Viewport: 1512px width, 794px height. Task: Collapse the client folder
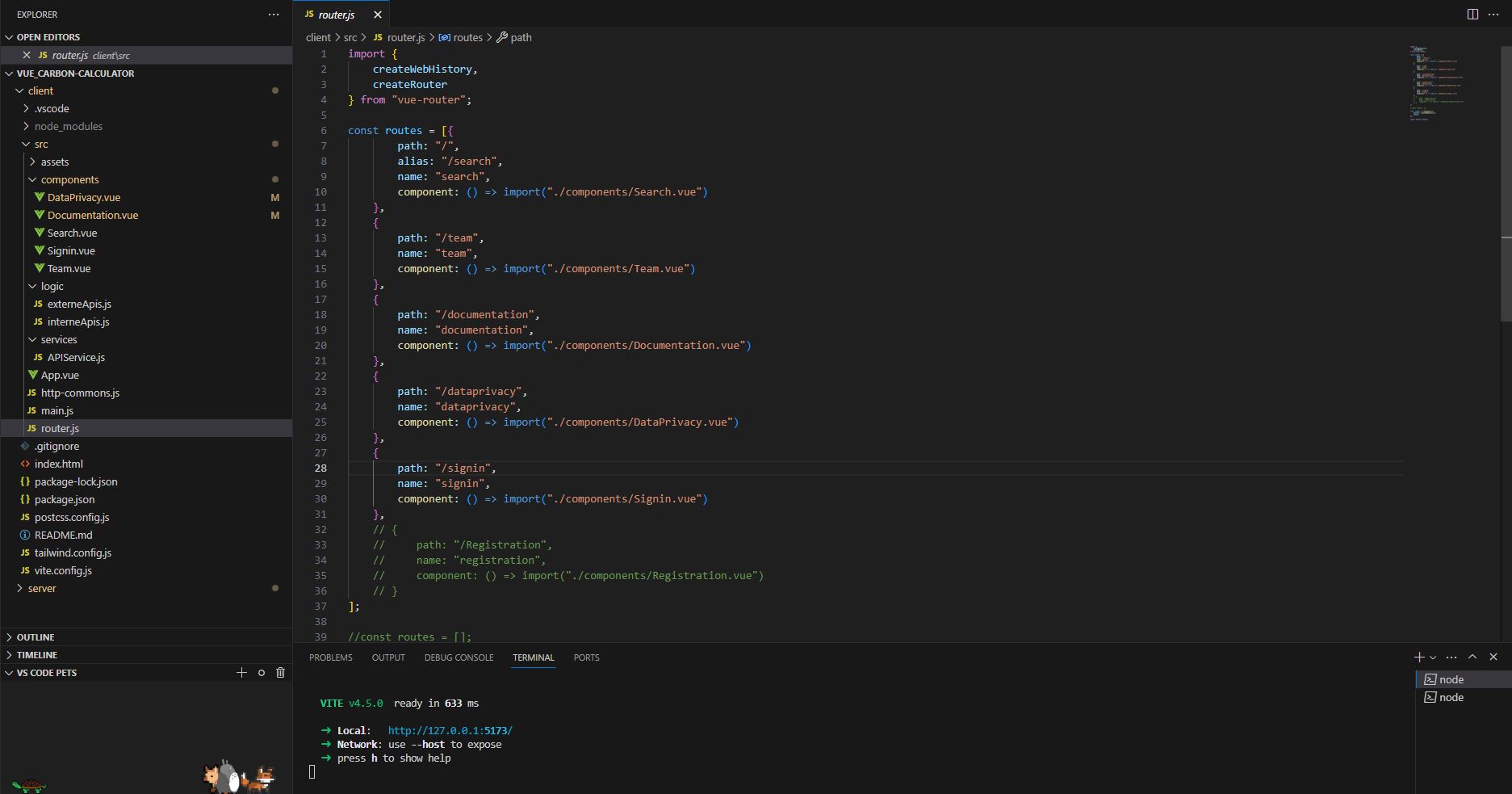click(x=40, y=90)
